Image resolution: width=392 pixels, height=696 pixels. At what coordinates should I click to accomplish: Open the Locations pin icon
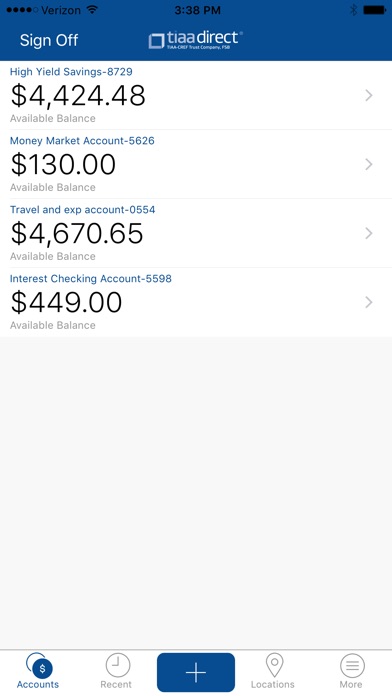coord(274,665)
